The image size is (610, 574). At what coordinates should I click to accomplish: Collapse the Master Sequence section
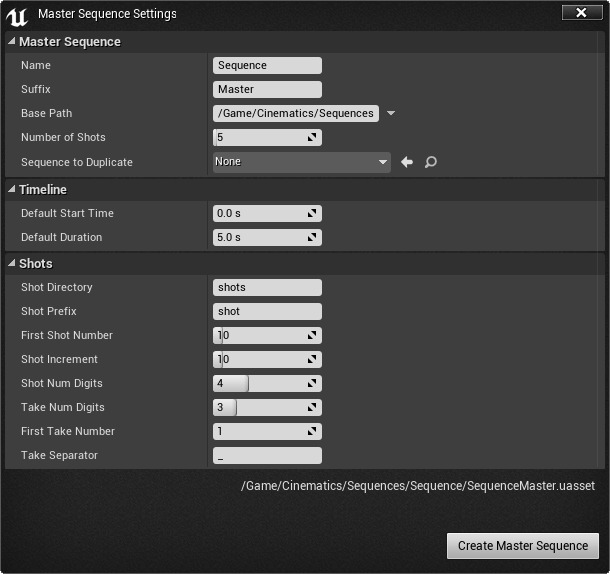(x=12, y=41)
